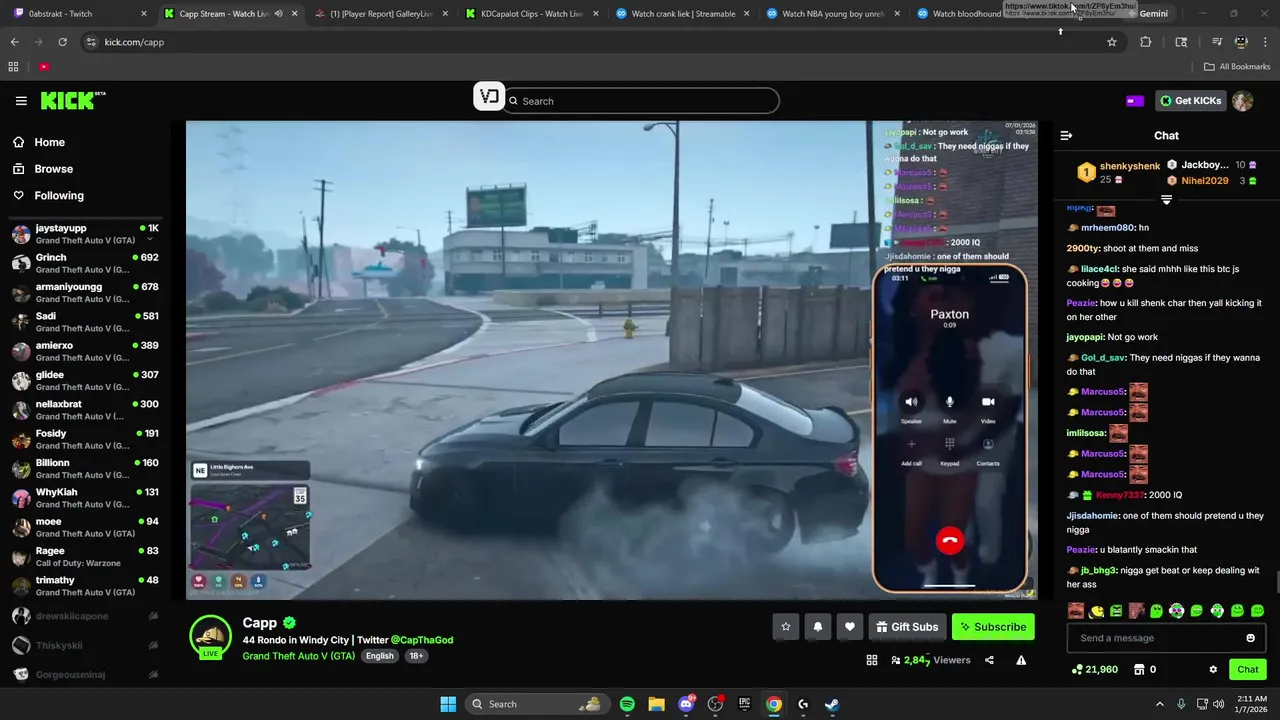This screenshot has height=720, width=1280.
Task: Reload the page in Chrome
Action: [62, 42]
